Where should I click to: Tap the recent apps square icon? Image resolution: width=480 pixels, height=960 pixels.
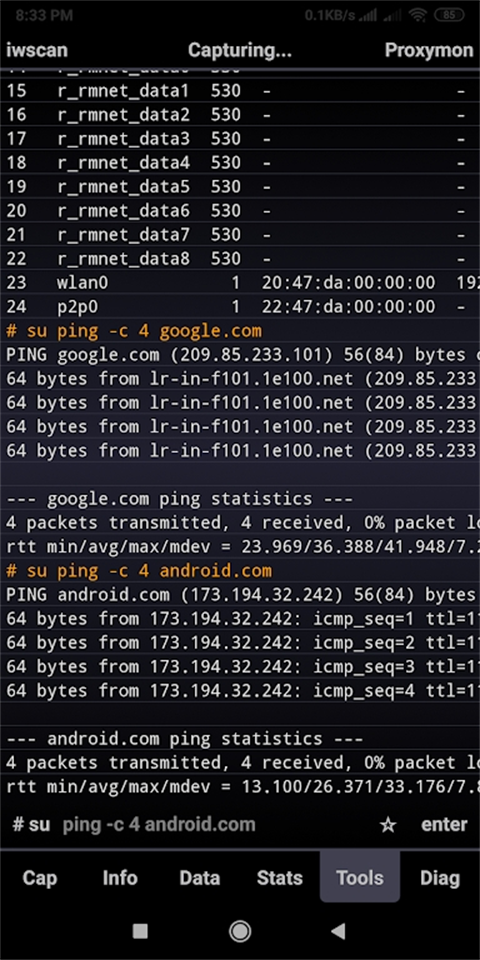140,931
